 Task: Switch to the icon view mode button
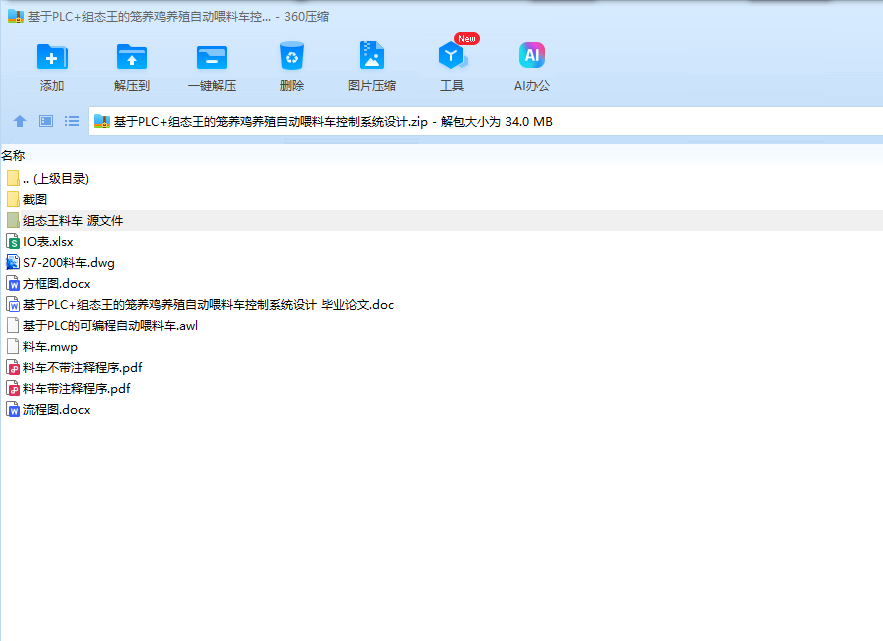click(46, 121)
